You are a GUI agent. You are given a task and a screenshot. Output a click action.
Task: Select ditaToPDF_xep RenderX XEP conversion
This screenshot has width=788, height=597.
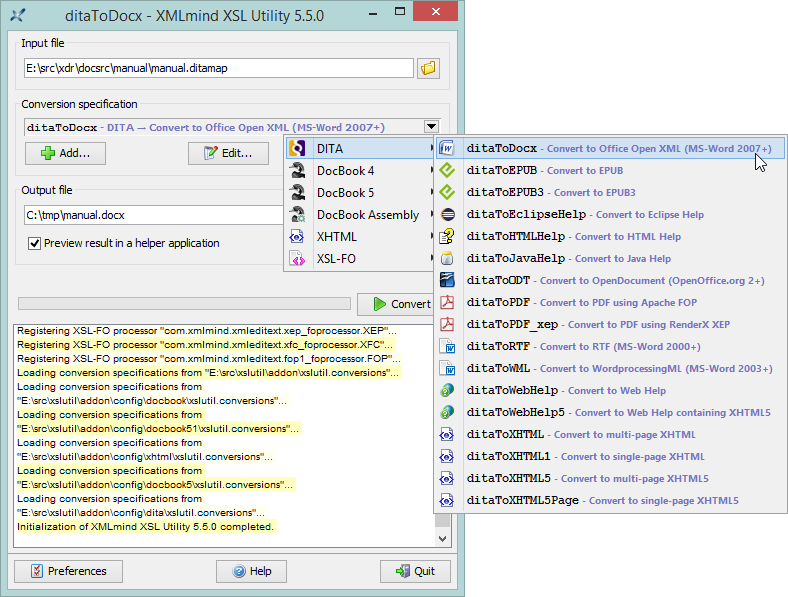610,325
